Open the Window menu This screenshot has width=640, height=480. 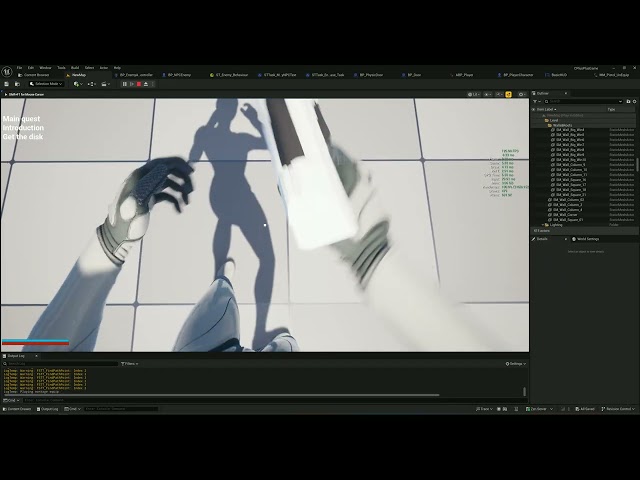pyautogui.click(x=45, y=68)
